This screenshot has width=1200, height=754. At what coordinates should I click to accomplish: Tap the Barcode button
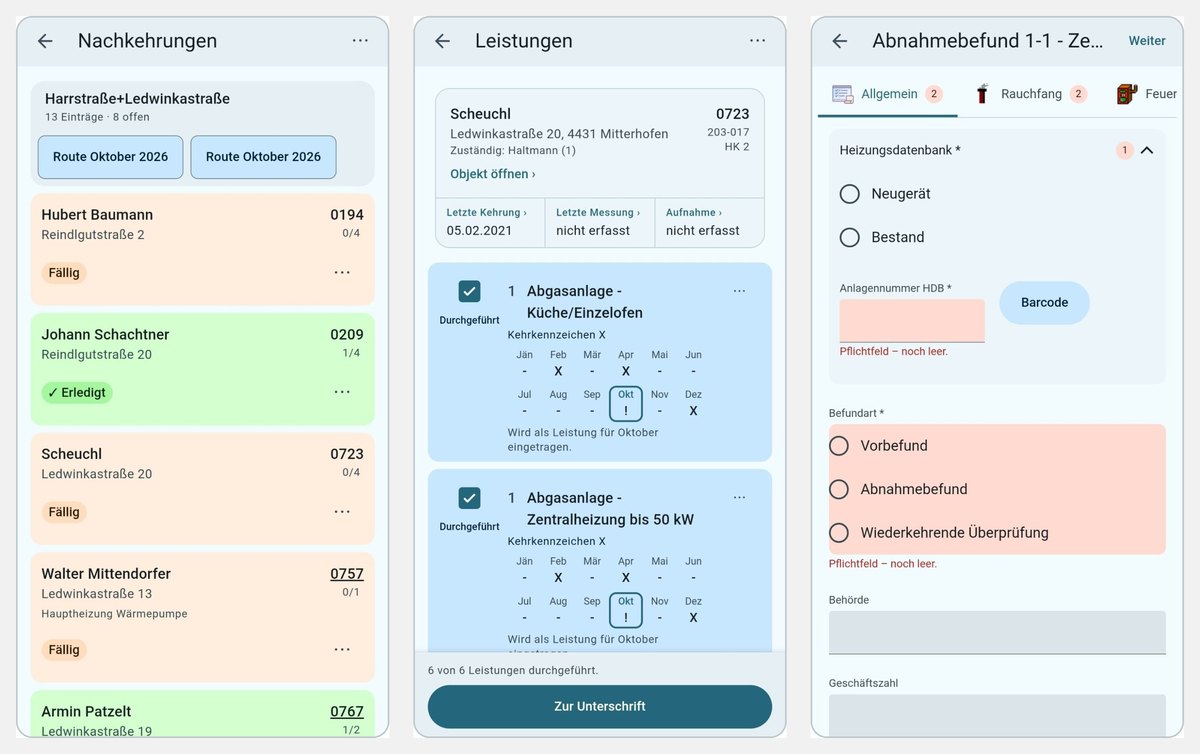point(1044,302)
